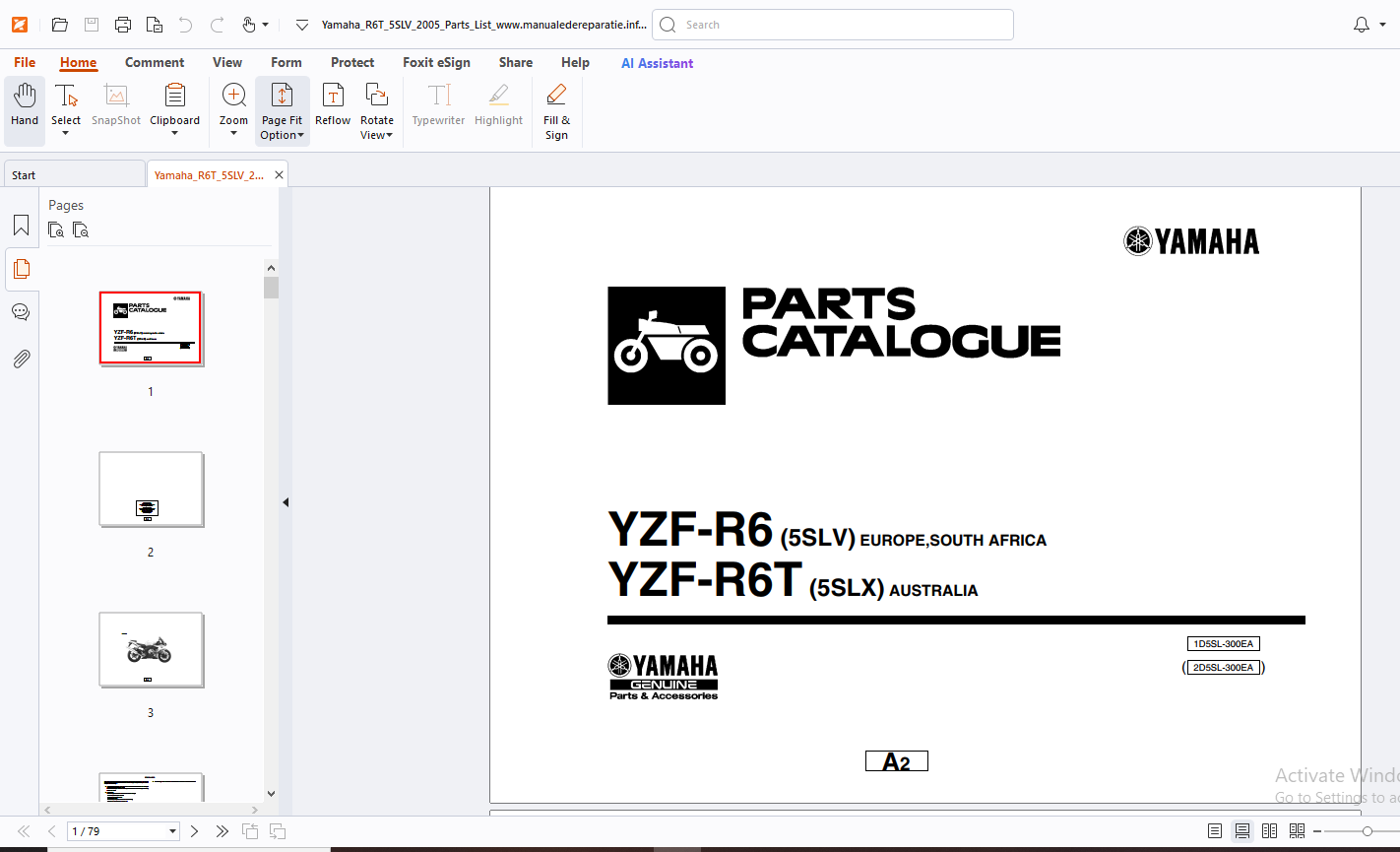This screenshot has width=1400, height=852.
Task: Expand the arrow next to the notification bell
Action: click(x=1384, y=25)
